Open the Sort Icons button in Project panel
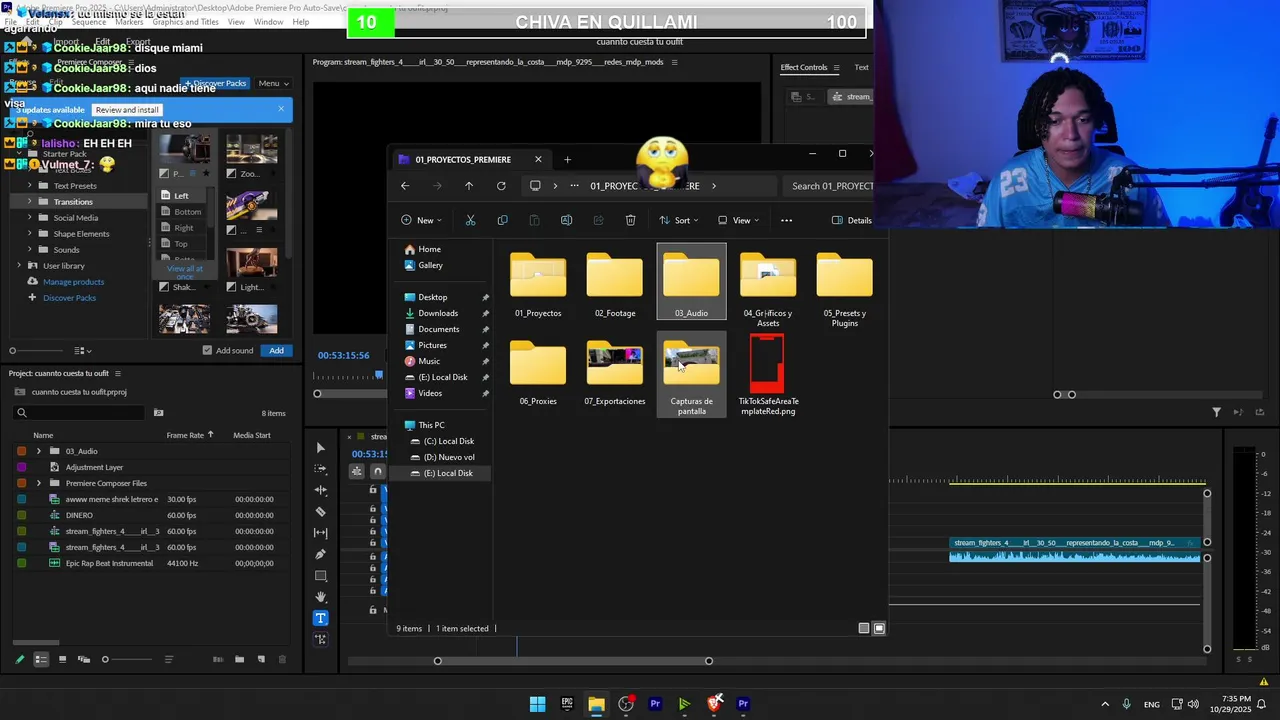Image resolution: width=1280 pixels, height=720 pixels. (x=168, y=659)
